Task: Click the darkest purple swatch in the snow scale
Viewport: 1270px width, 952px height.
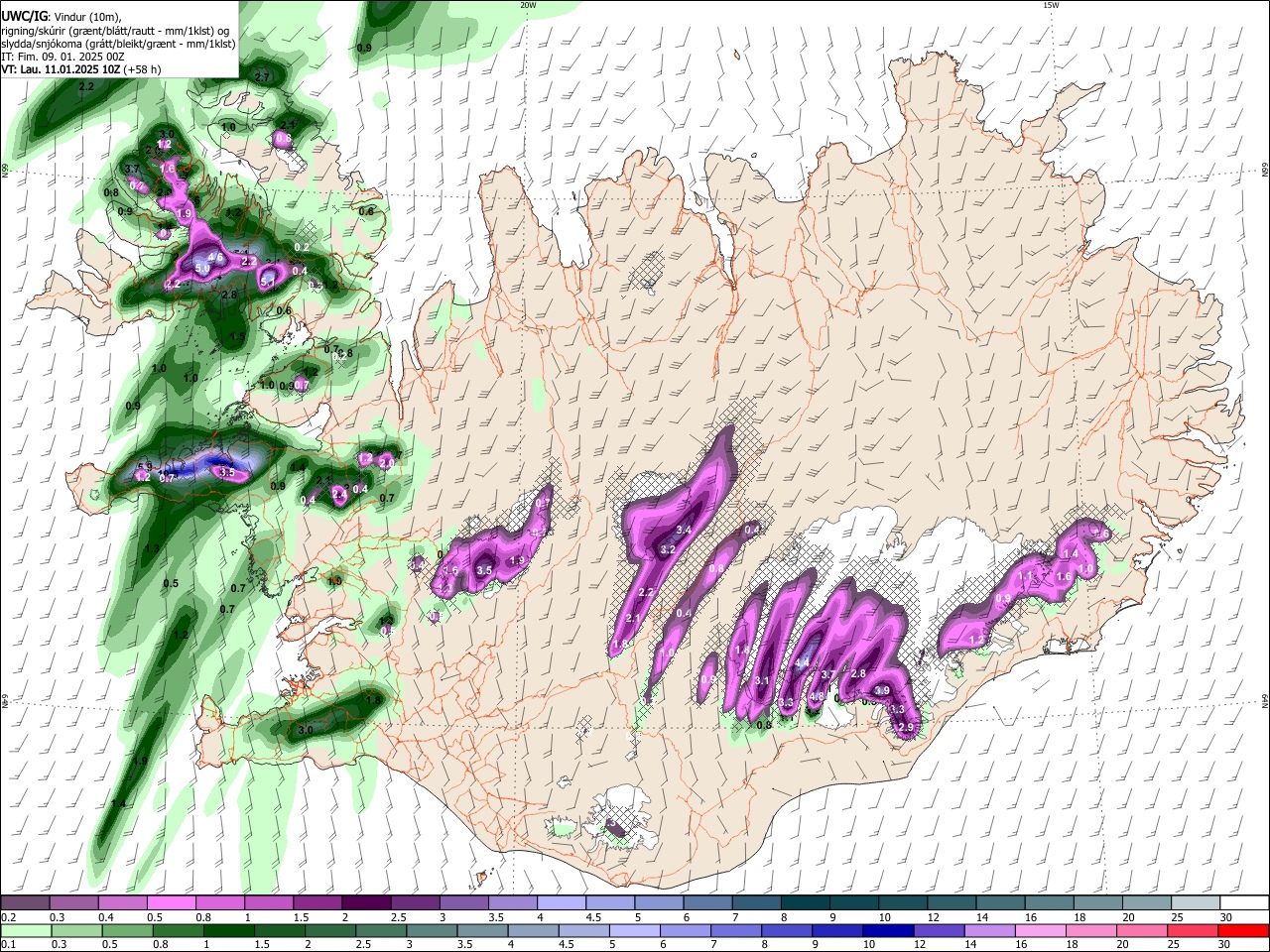Action: [x=366, y=903]
